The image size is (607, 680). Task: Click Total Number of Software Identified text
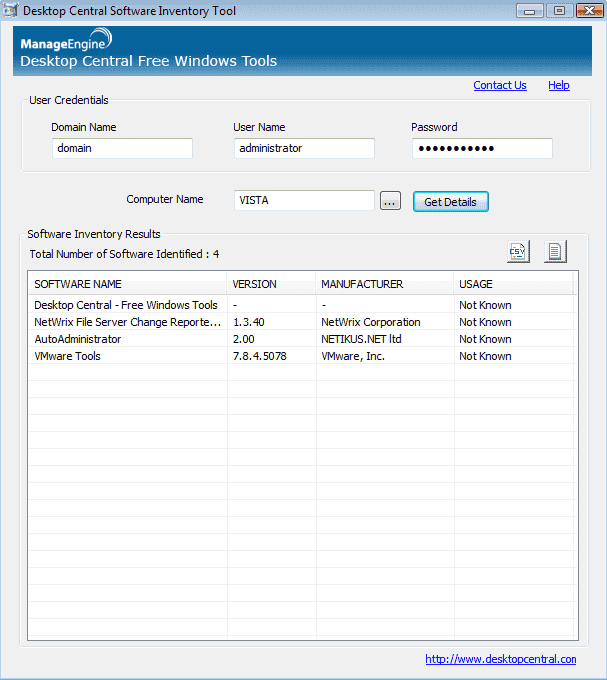click(x=124, y=254)
